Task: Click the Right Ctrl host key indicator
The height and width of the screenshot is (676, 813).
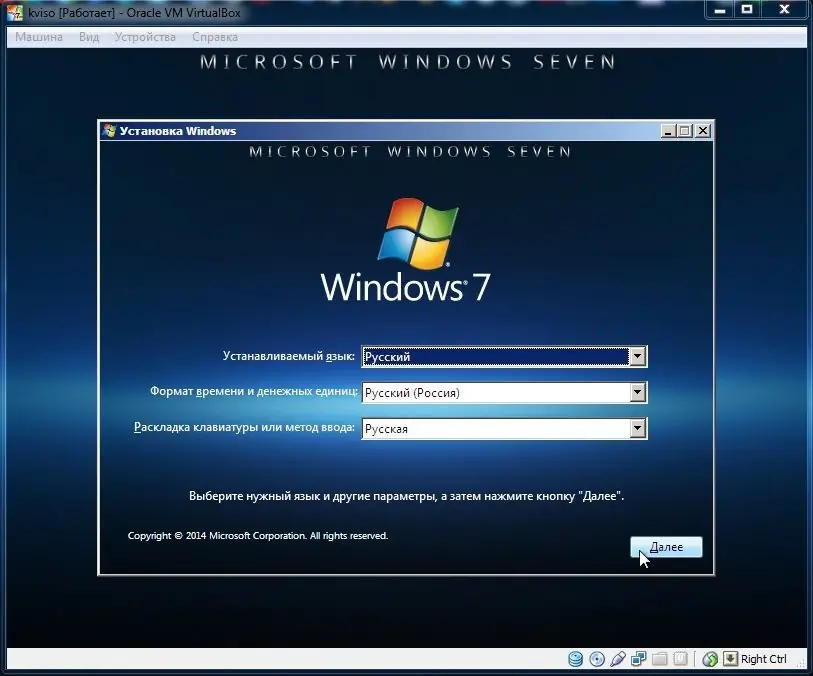Action: point(762,659)
